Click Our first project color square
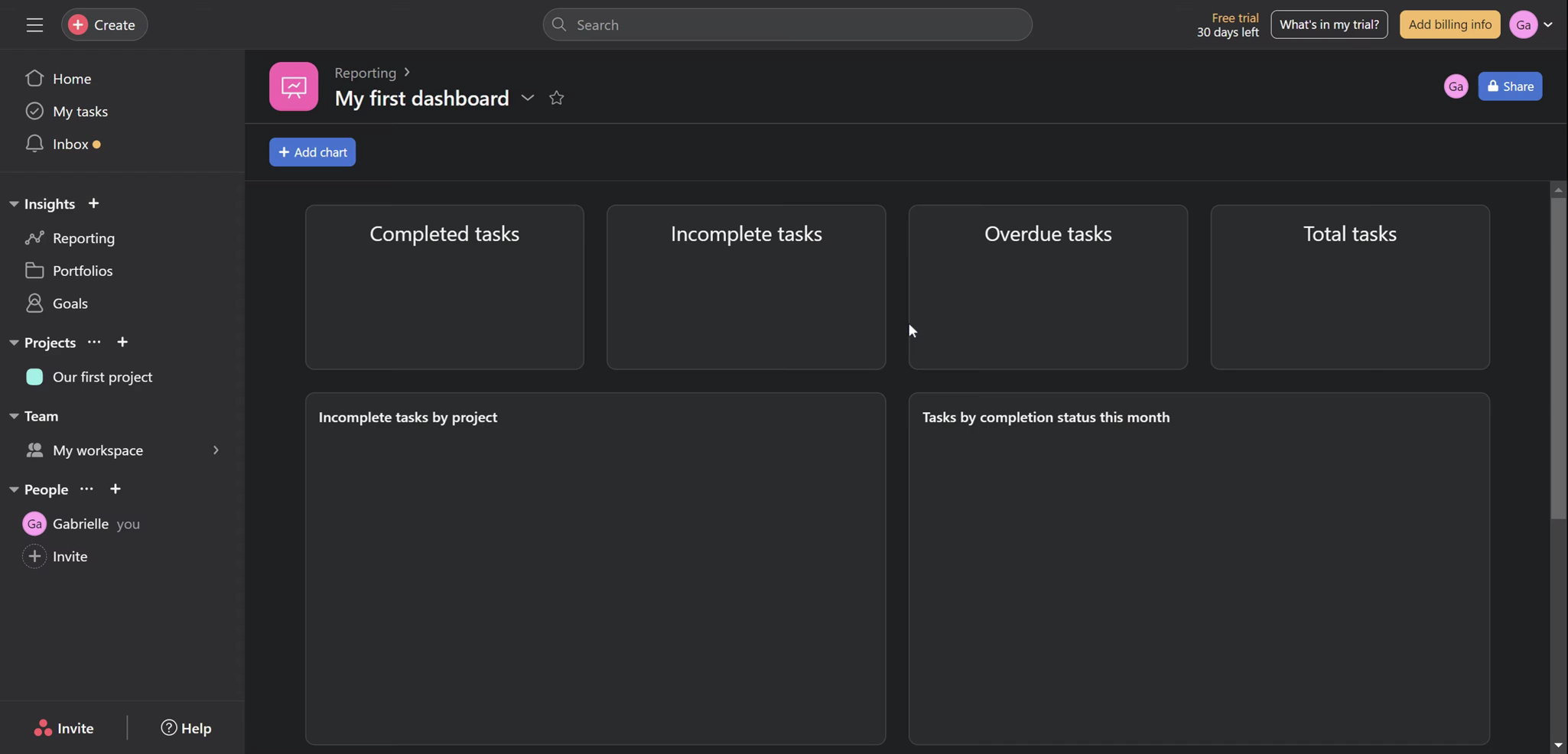Screen dimensions: 1568x754 [34, 377]
